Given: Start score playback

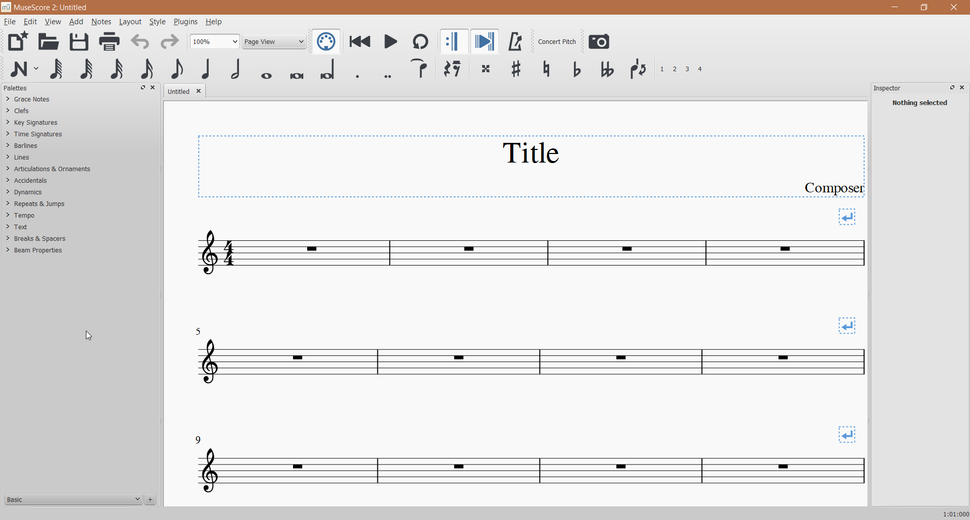Looking at the screenshot, I should coord(390,41).
